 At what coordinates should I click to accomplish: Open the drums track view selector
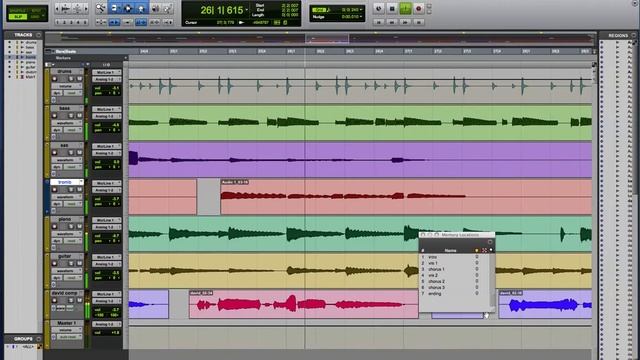(x=67, y=86)
